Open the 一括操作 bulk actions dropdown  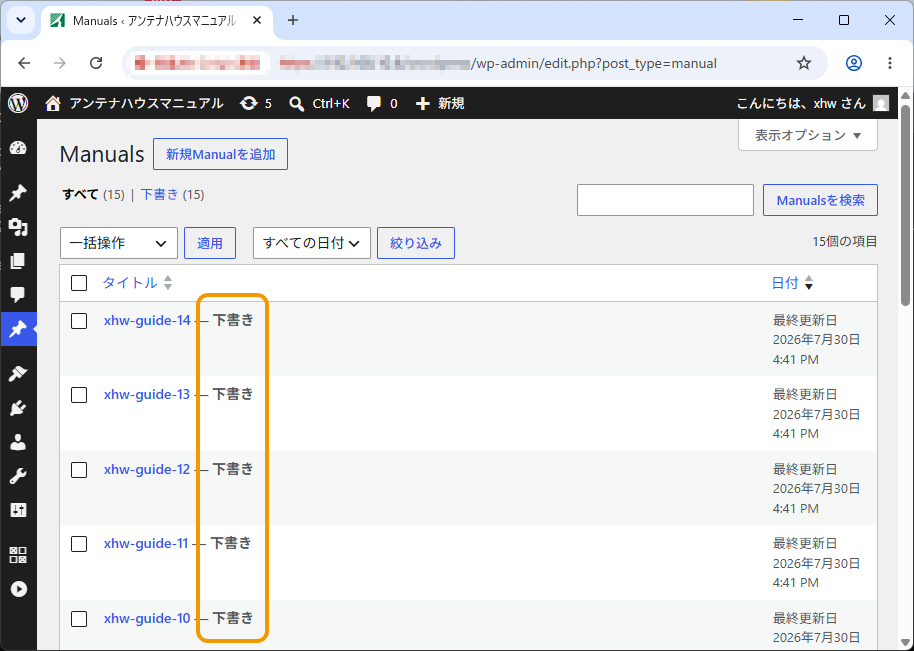click(x=119, y=243)
